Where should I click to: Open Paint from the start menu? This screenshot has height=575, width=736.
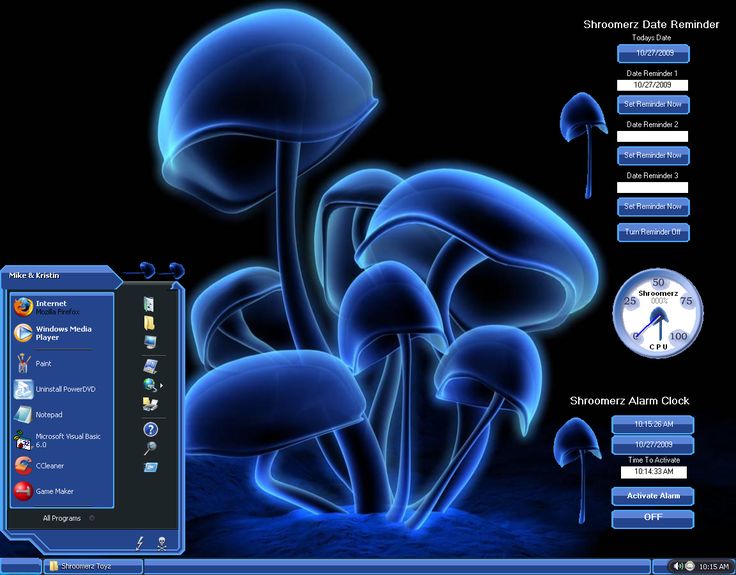(x=61, y=363)
